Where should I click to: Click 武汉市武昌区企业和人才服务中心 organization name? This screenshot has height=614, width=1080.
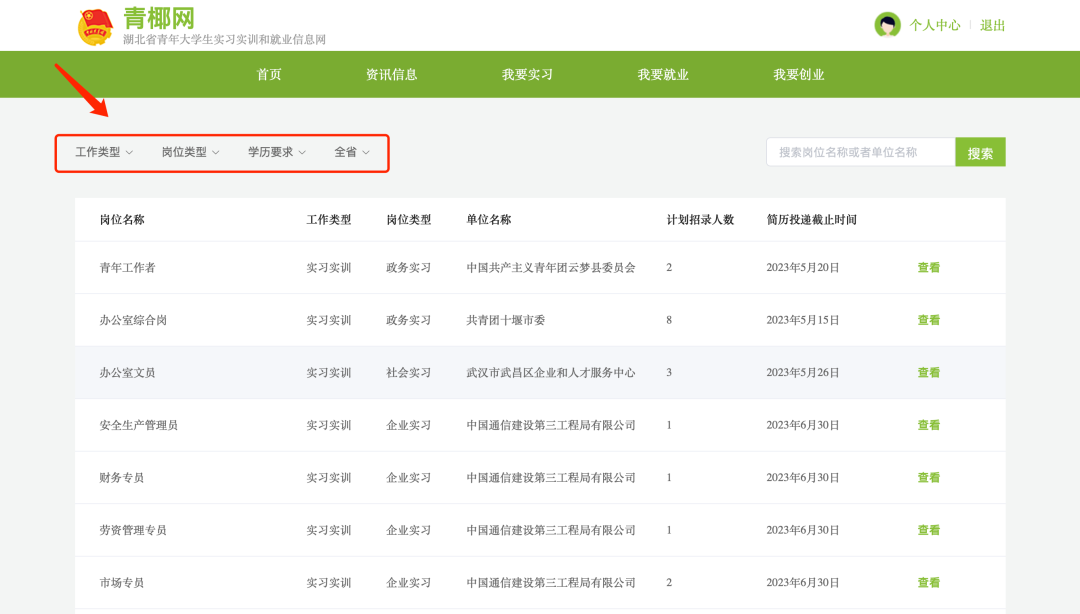pos(551,372)
